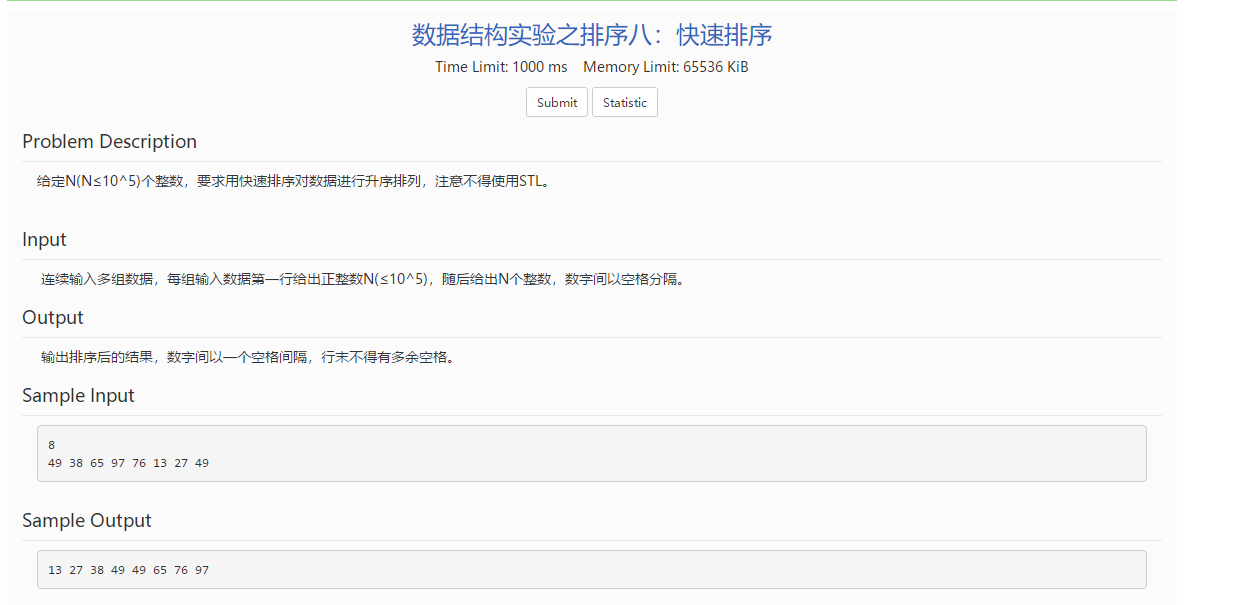Screen dimensions: 1255x605
Task: Open the Statistic page button
Action: pos(625,102)
